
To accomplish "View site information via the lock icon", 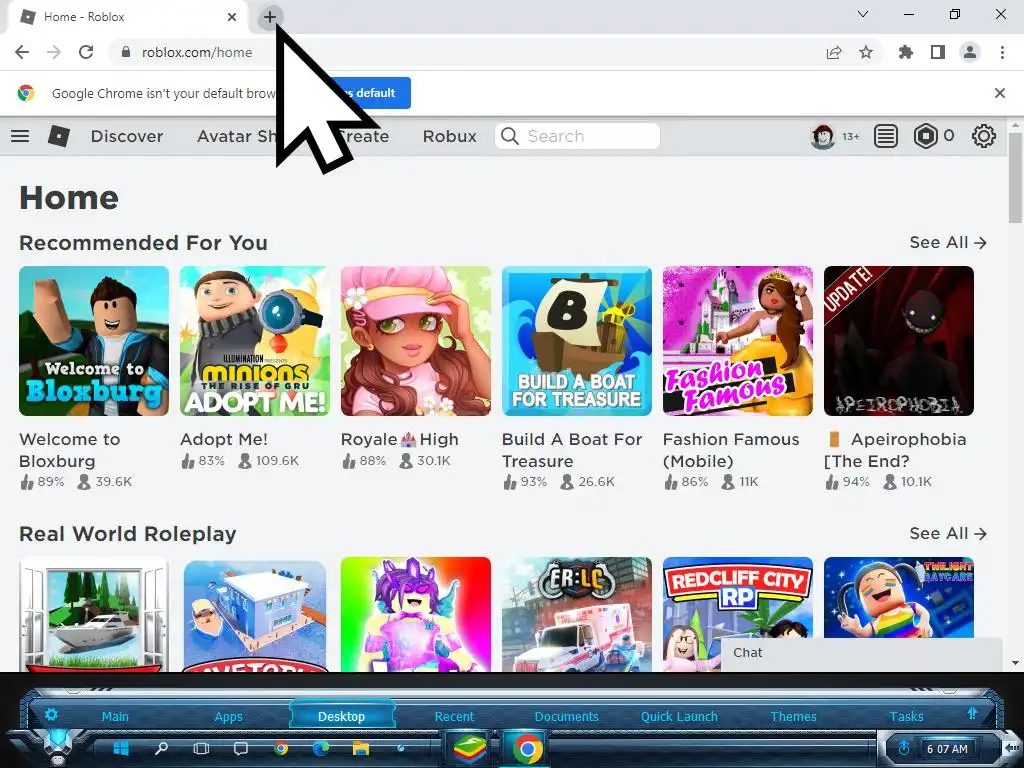I will [x=126, y=52].
